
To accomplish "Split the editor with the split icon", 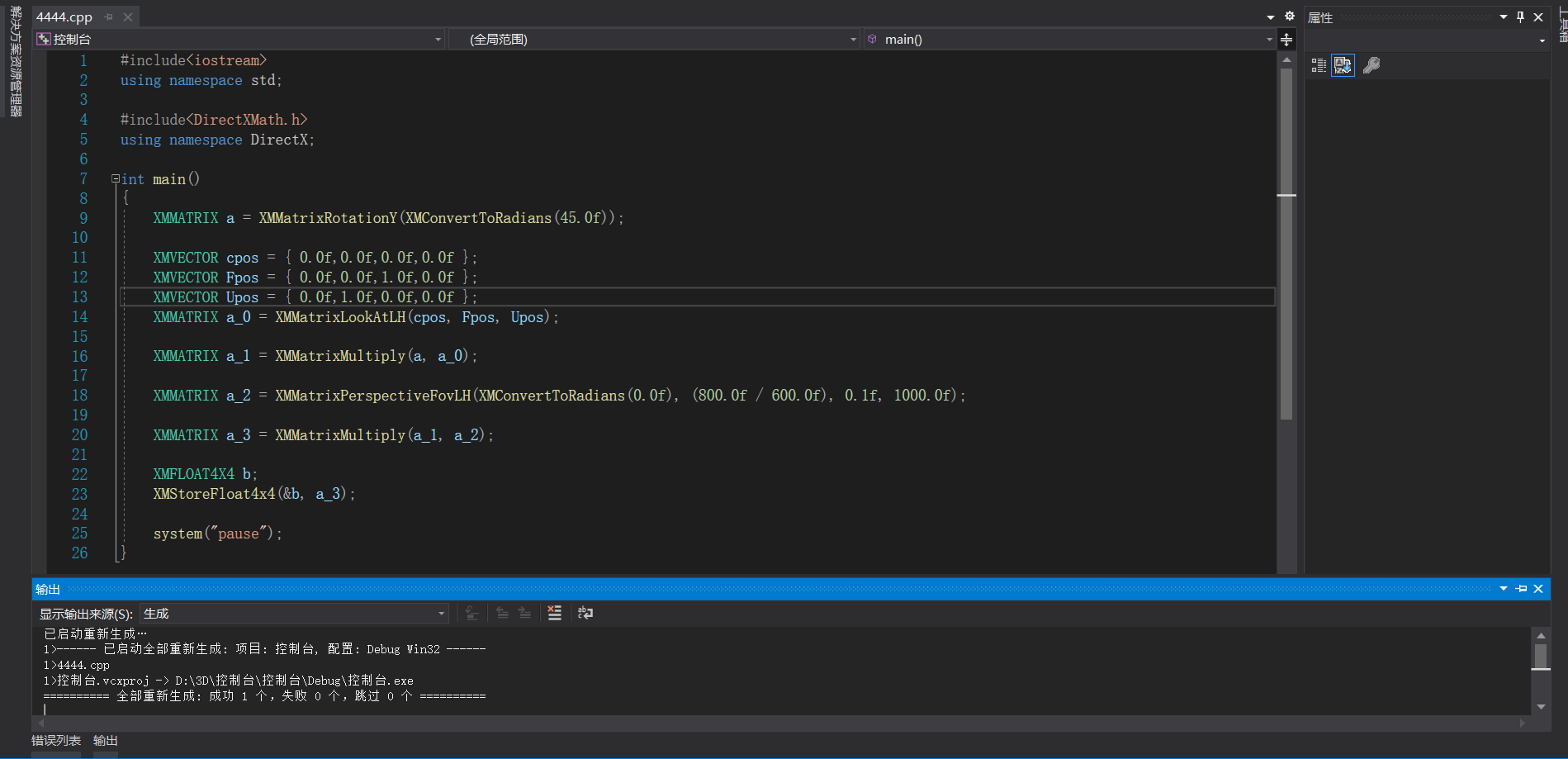I will point(1286,40).
